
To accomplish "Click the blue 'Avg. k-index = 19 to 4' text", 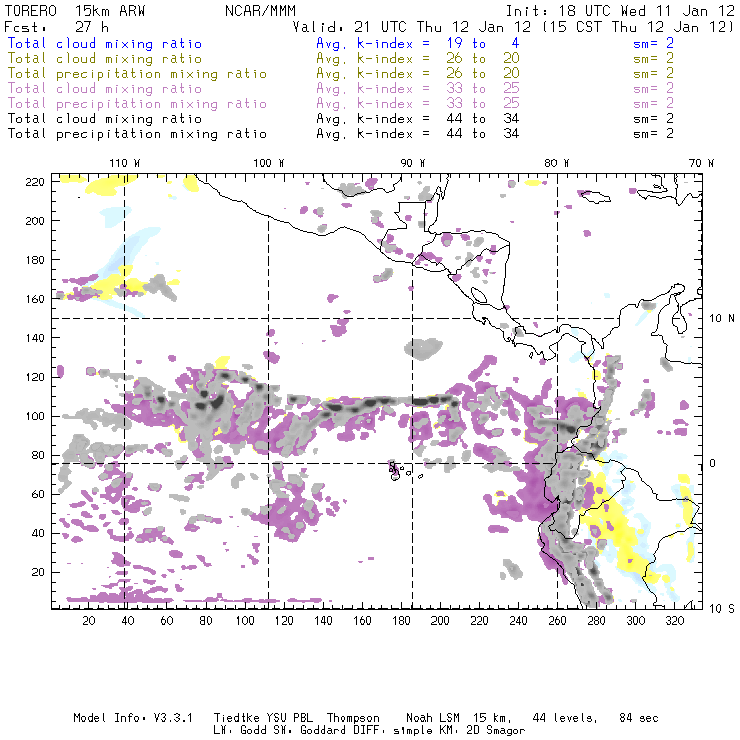I will 418,43.
